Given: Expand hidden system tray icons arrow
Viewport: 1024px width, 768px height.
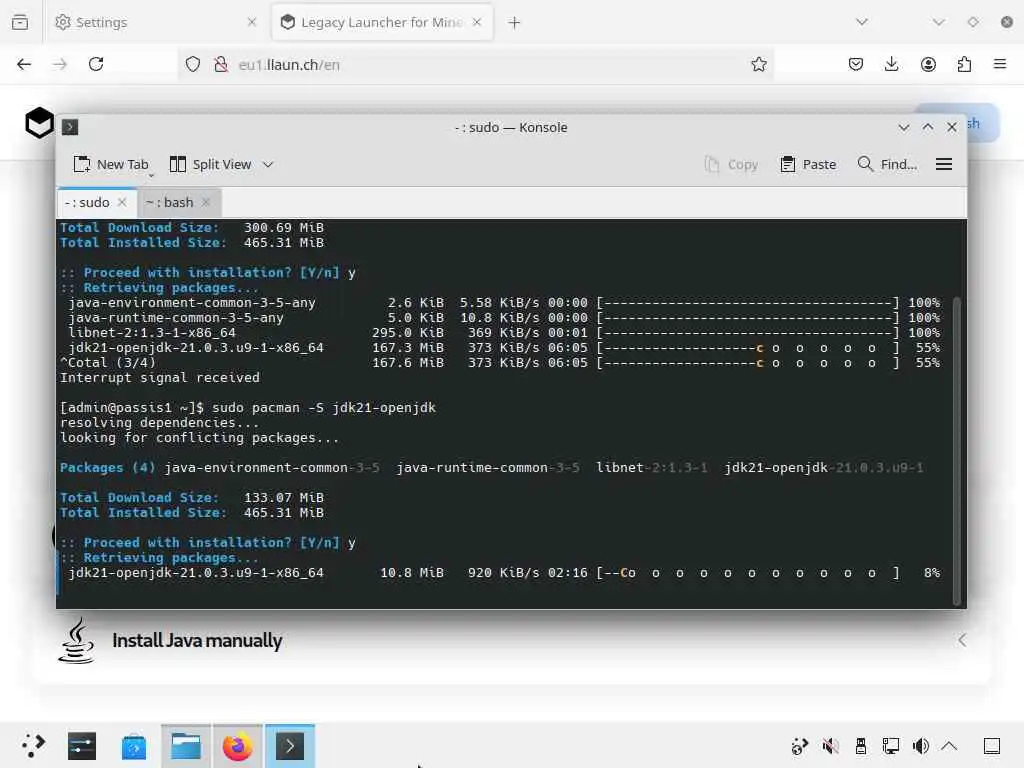Looking at the screenshot, I should 950,746.
